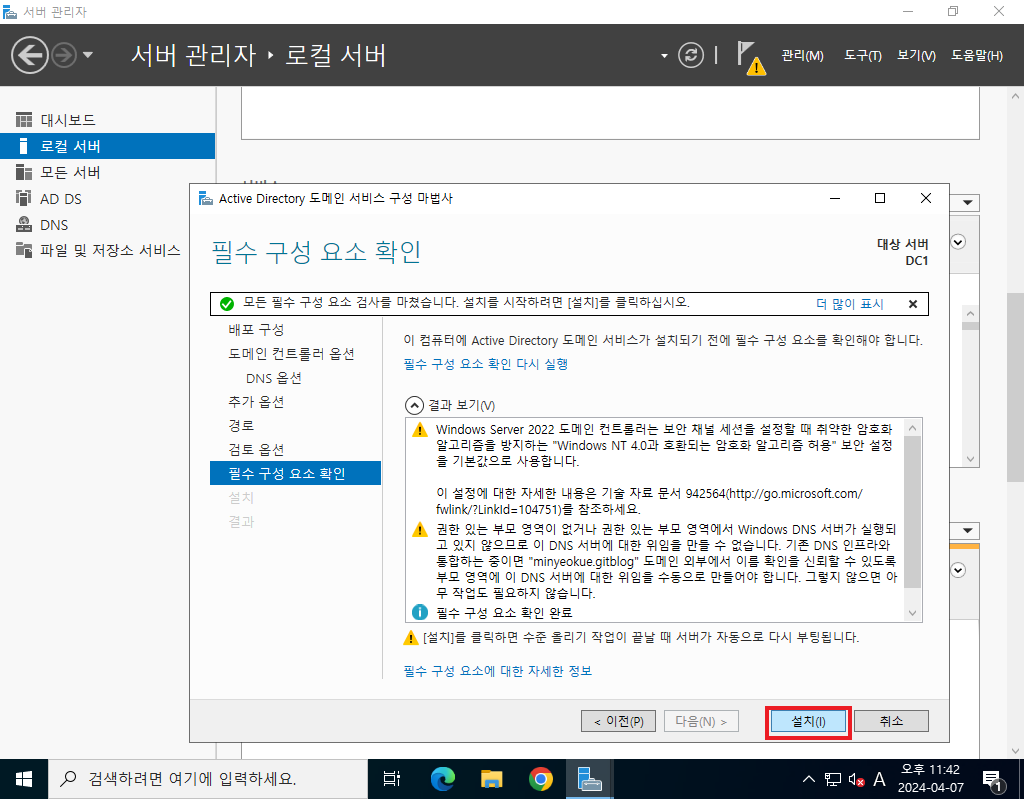Open the notification center icon
The width and height of the screenshot is (1024, 799).
coord(994,779)
